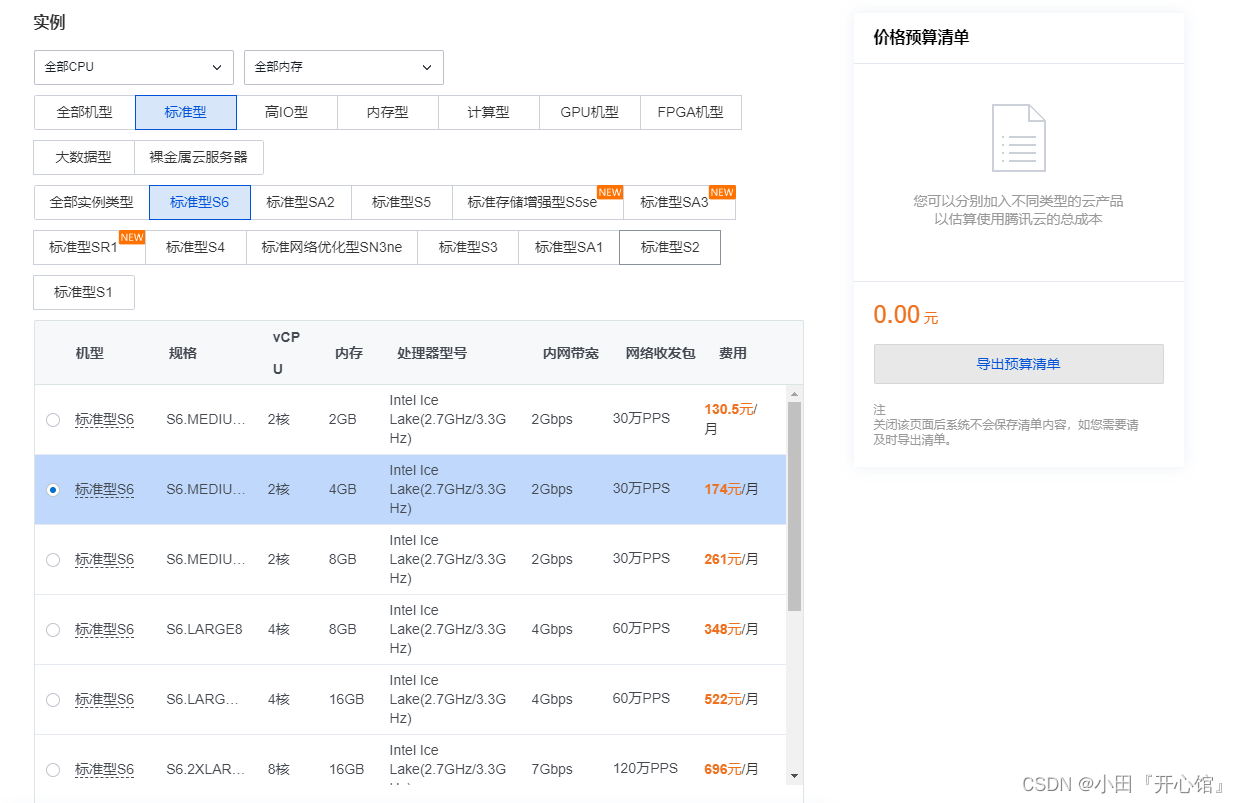Click the instance table scrollbar thumb

tap(795, 506)
